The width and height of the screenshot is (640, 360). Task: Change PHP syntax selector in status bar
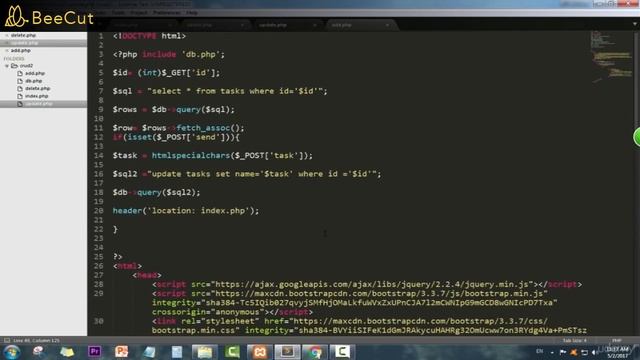(x=616, y=340)
